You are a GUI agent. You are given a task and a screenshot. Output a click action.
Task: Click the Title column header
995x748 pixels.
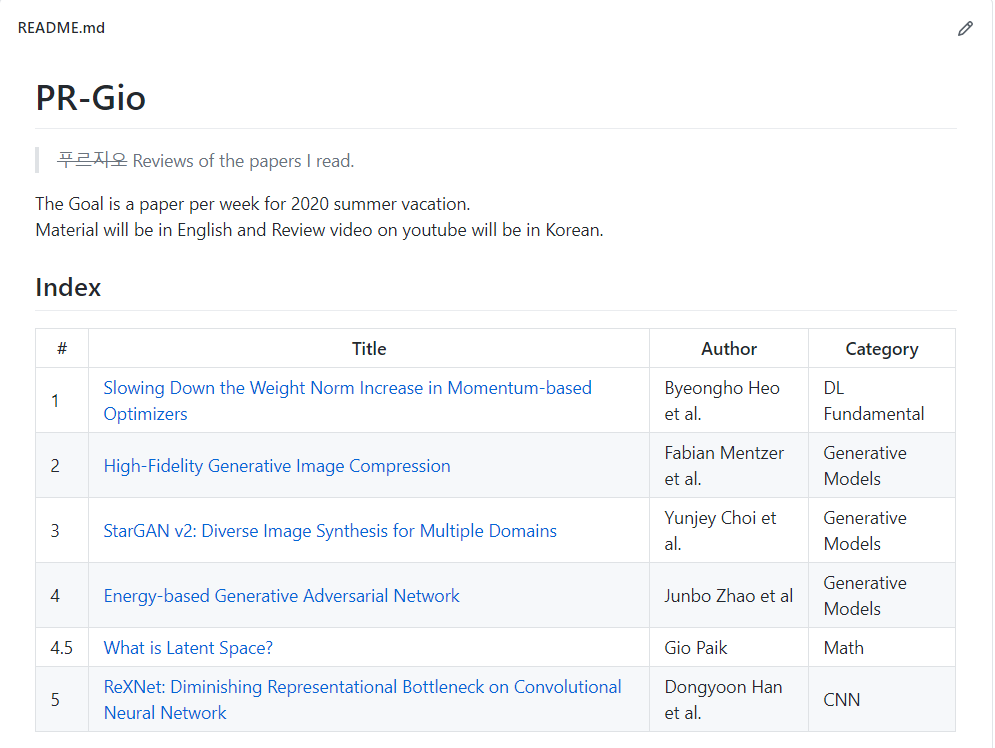pyautogui.click(x=369, y=349)
